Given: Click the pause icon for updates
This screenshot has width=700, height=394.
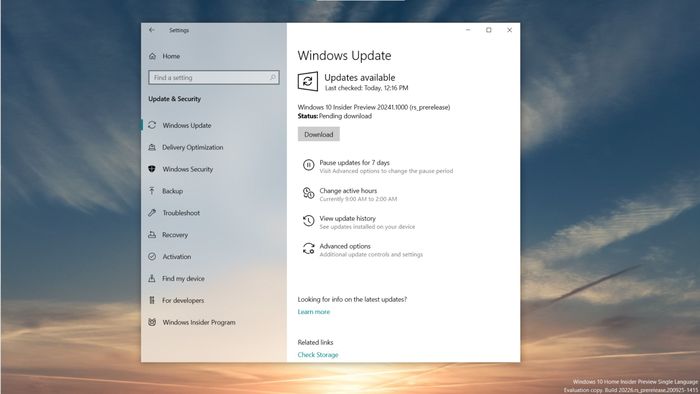Looking at the screenshot, I should [308, 165].
